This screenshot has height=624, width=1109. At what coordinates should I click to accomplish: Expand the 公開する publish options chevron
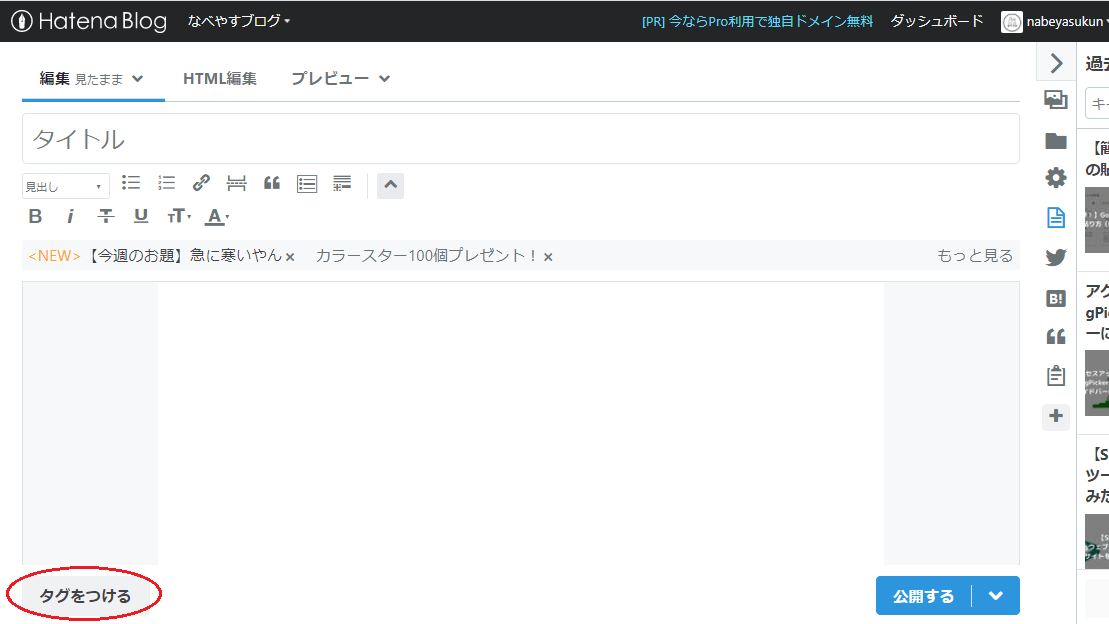point(995,595)
